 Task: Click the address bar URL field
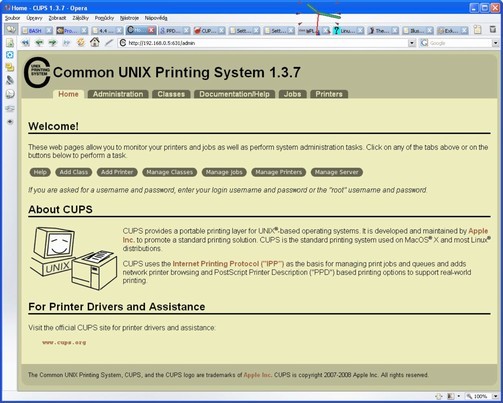263,43
